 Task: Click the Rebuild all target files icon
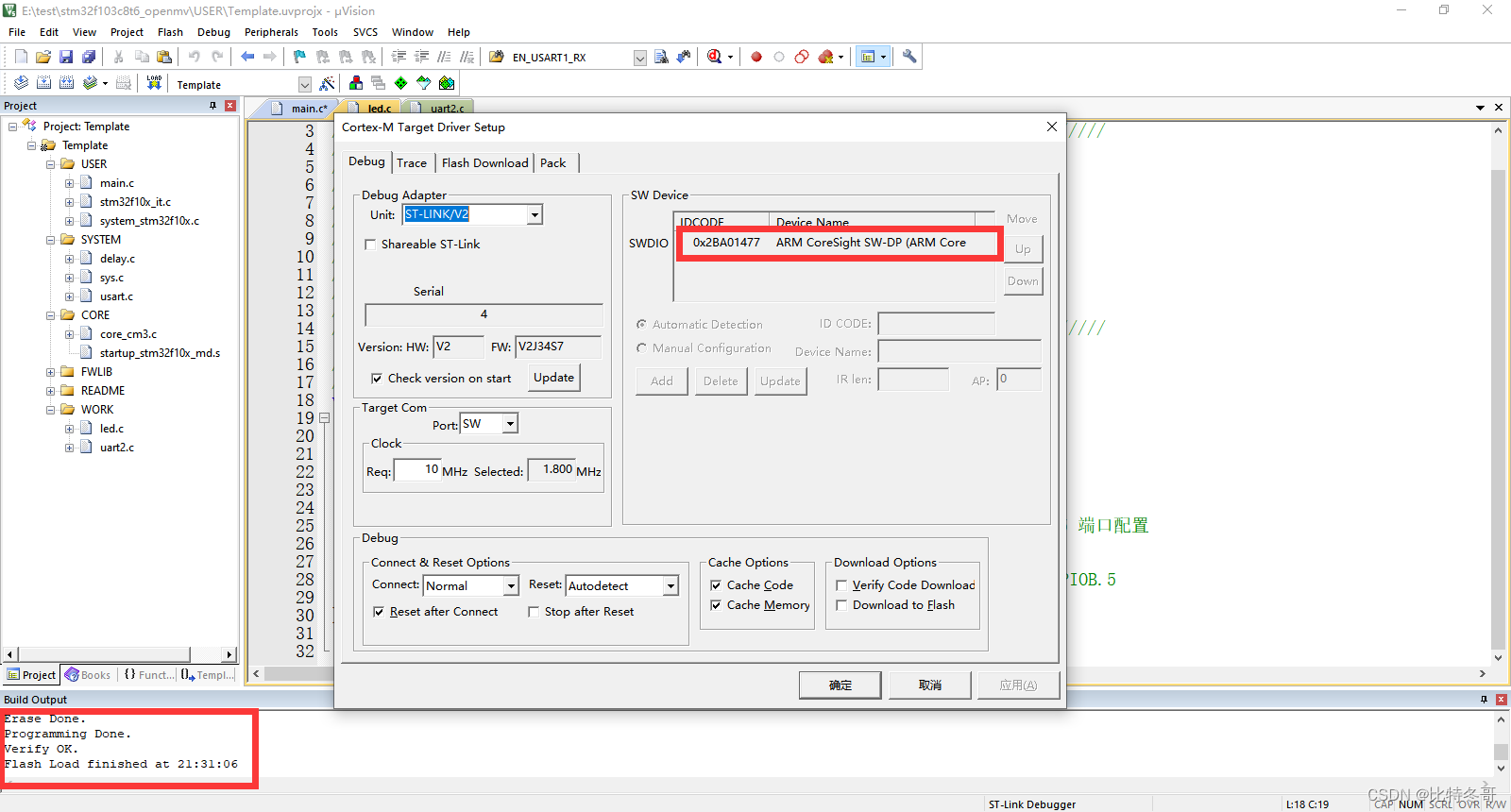click(x=66, y=83)
